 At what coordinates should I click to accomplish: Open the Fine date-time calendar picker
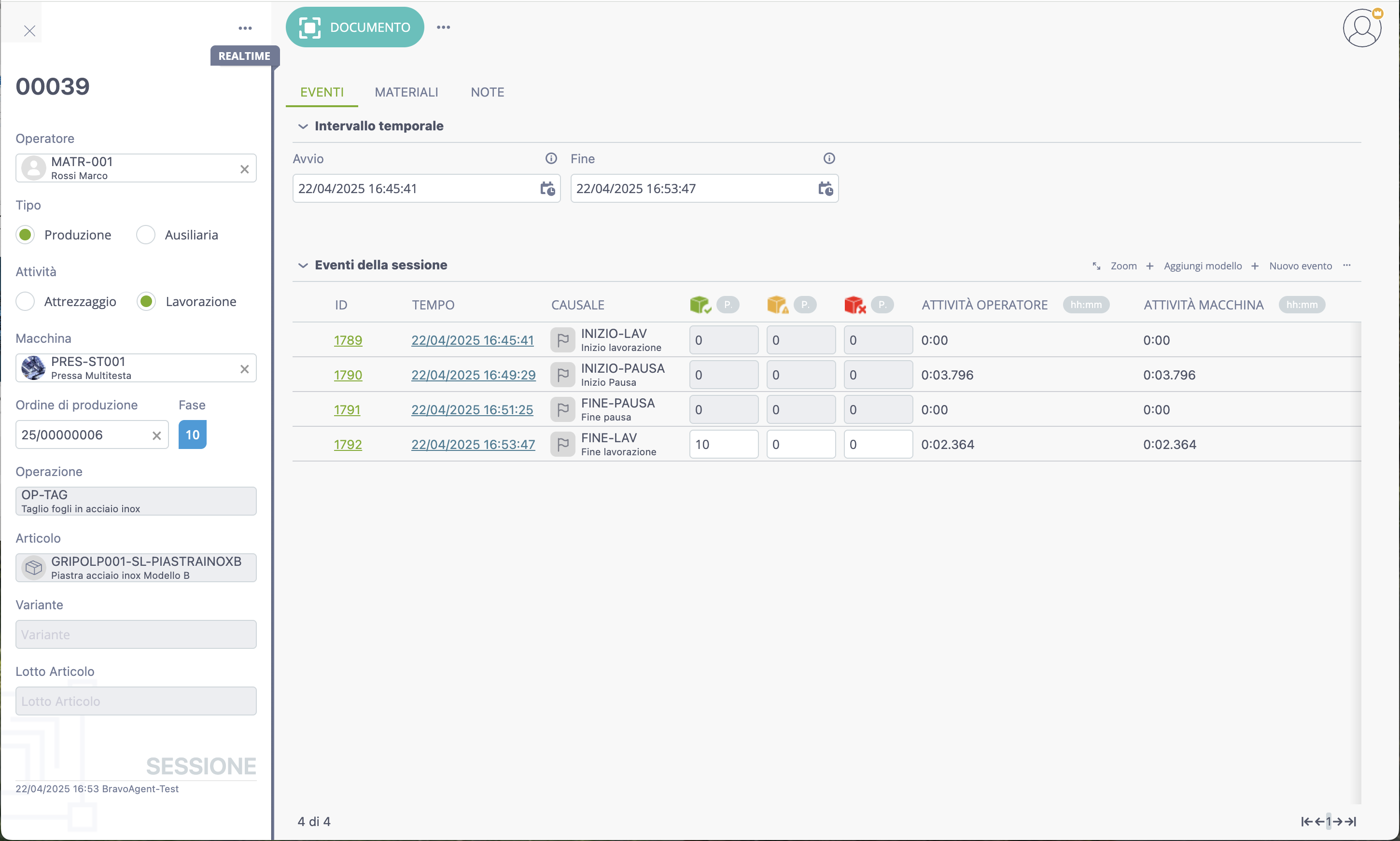coord(825,189)
